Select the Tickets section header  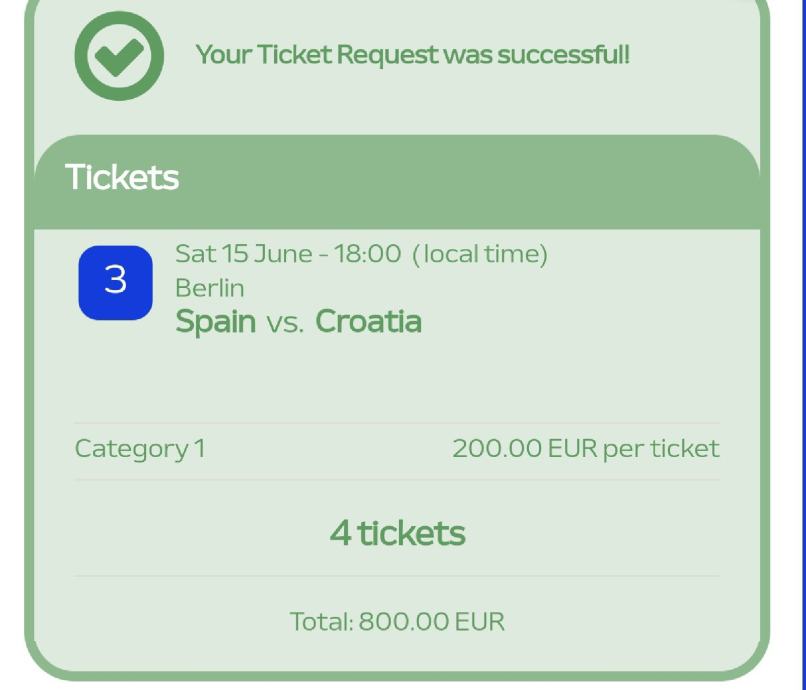point(122,178)
